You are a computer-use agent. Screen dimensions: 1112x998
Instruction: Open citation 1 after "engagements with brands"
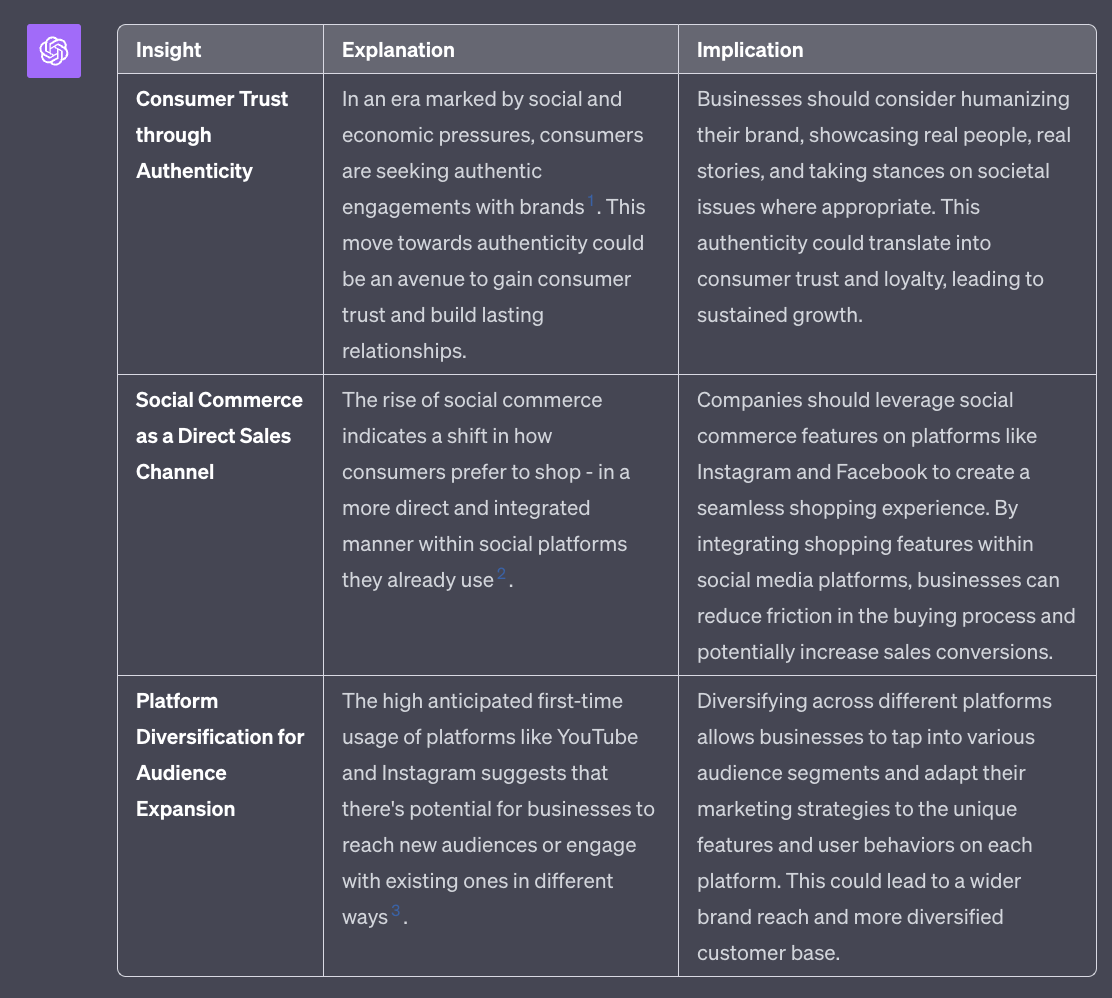pyautogui.click(x=591, y=202)
